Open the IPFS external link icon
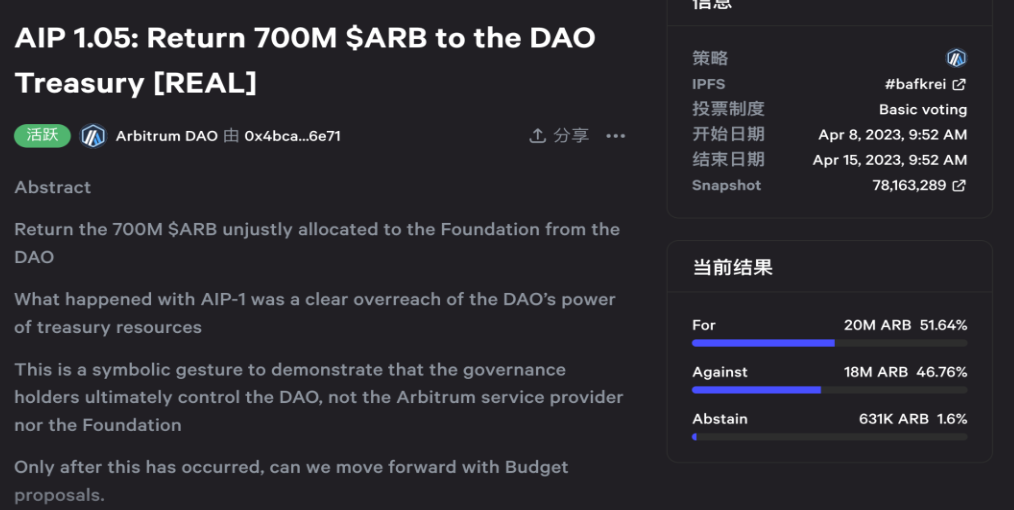Screen dimensions: 1014x510 [959, 84]
